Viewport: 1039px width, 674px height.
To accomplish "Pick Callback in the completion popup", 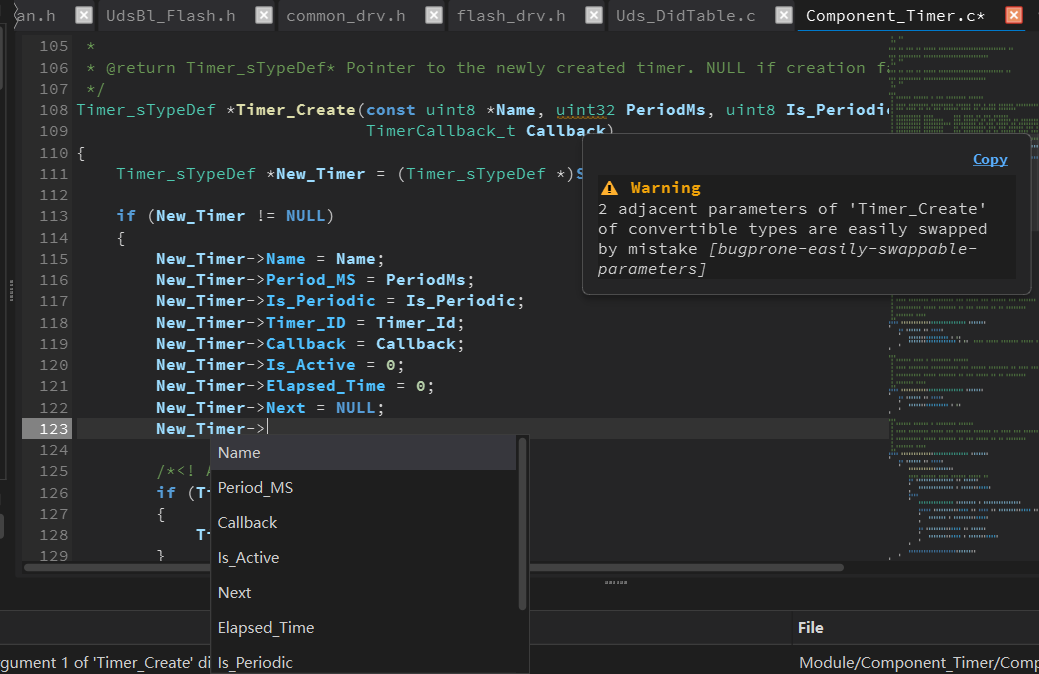I will pos(363,523).
